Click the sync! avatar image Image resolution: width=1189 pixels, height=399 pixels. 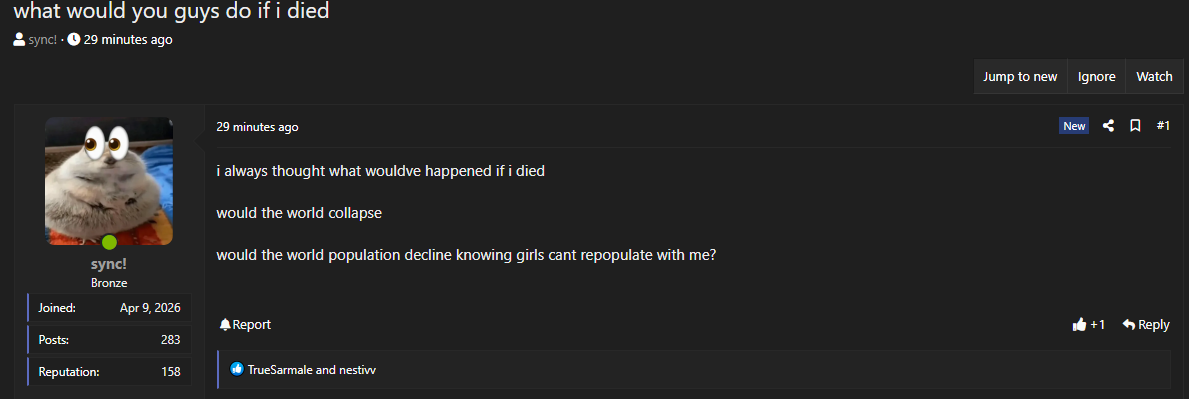pos(109,181)
